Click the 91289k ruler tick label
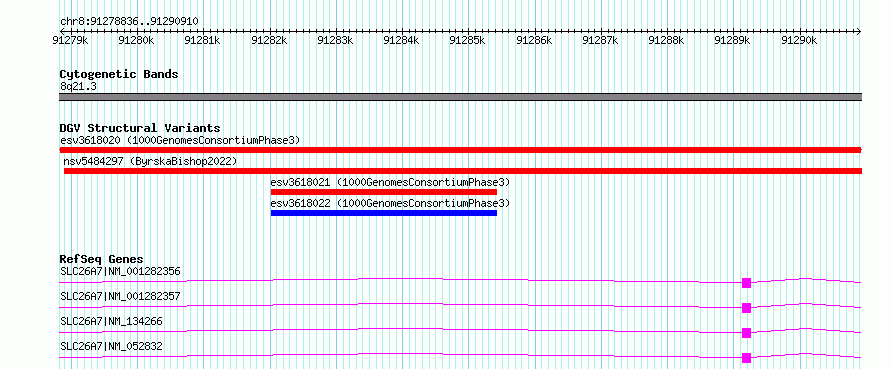The image size is (890, 369). click(x=733, y=40)
